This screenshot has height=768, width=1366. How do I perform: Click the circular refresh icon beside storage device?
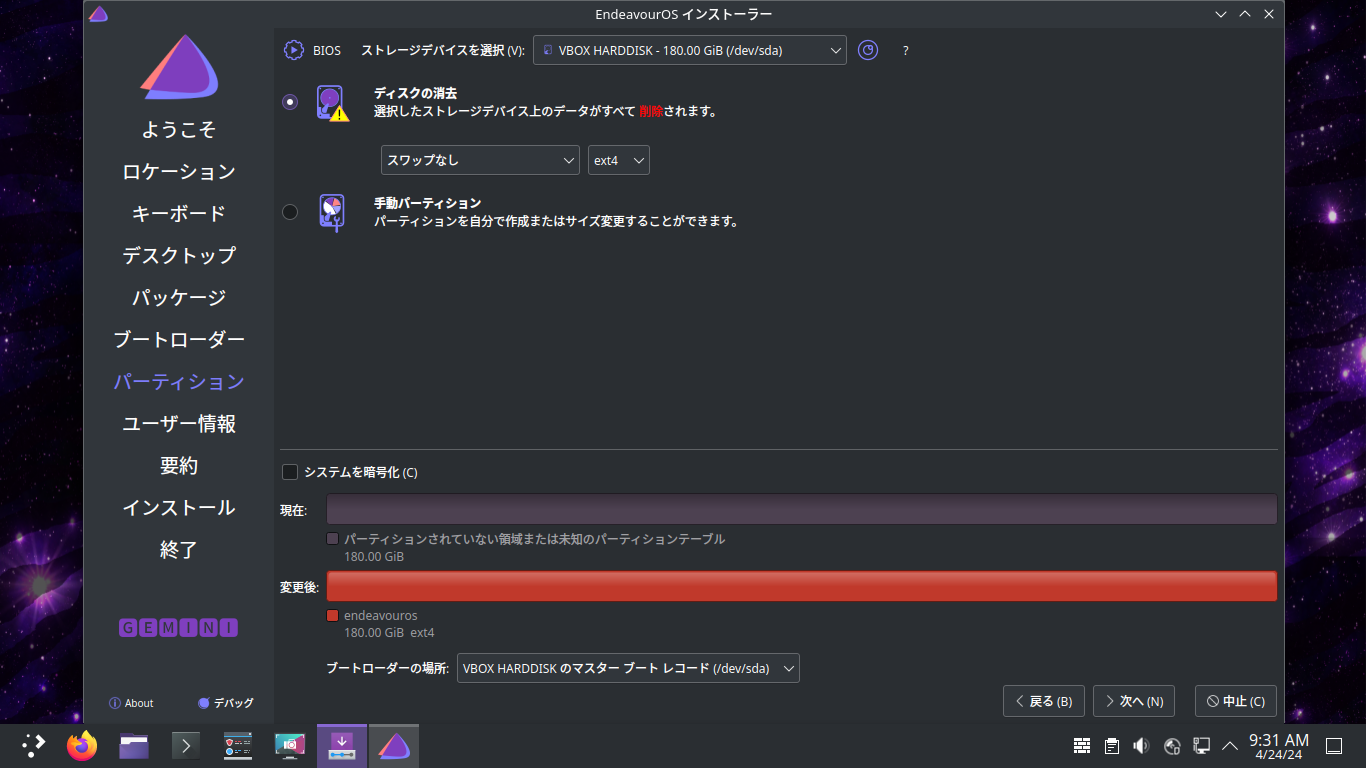point(868,50)
